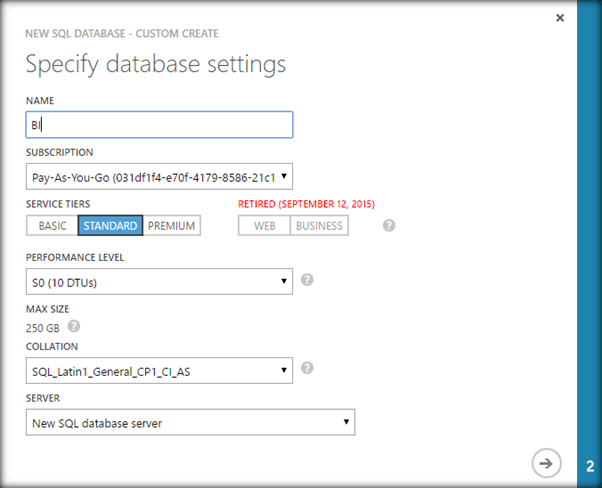Click the 'Specify database settings' heading
The width and height of the screenshot is (602, 488).
tap(155, 64)
